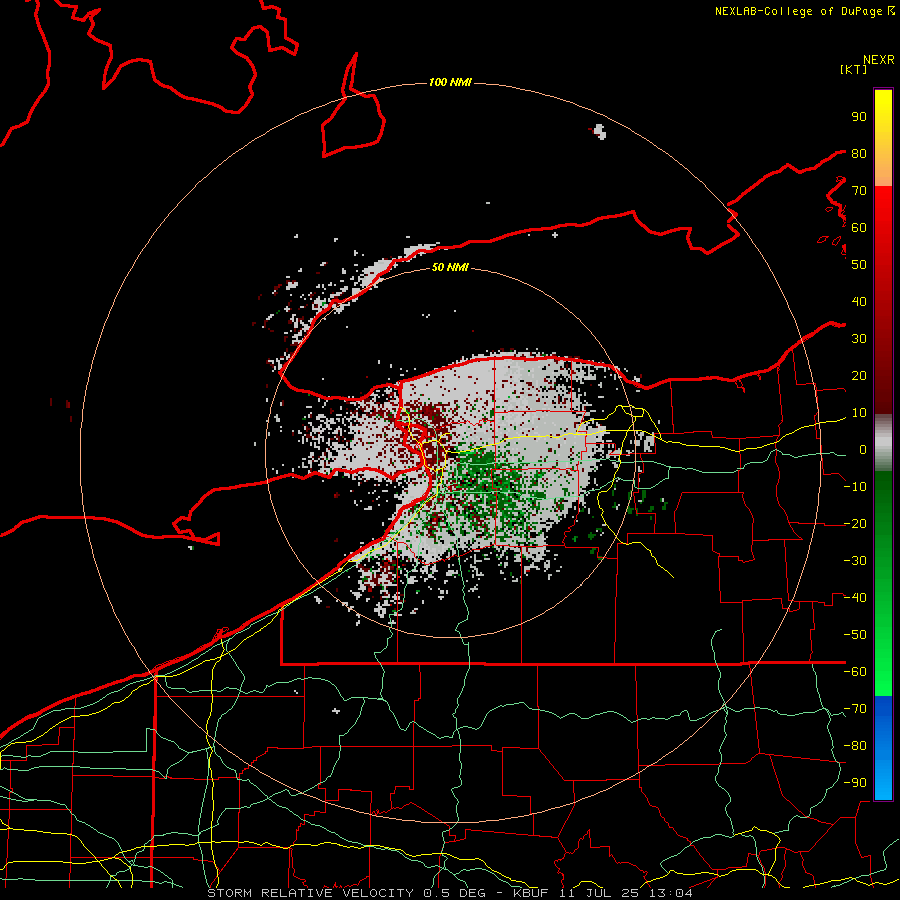The width and height of the screenshot is (900, 900).
Task: Click the 60 value on velocity scale
Action: [859, 227]
